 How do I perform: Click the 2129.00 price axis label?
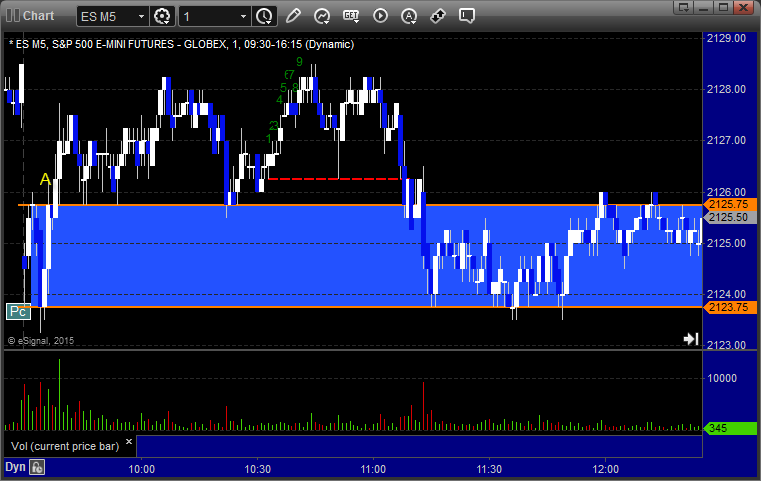tap(726, 38)
